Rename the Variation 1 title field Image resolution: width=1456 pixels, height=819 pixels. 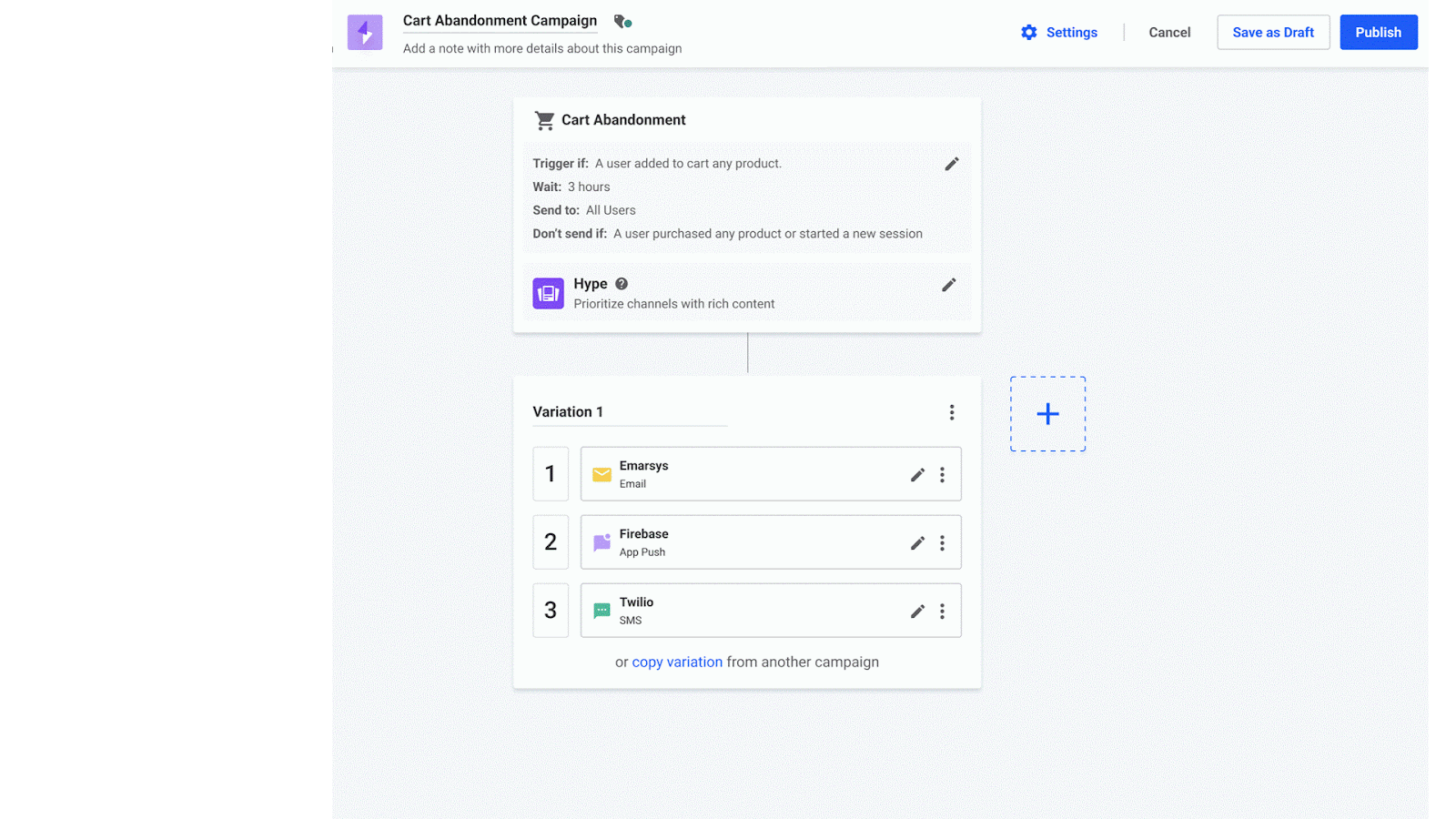[x=630, y=412]
